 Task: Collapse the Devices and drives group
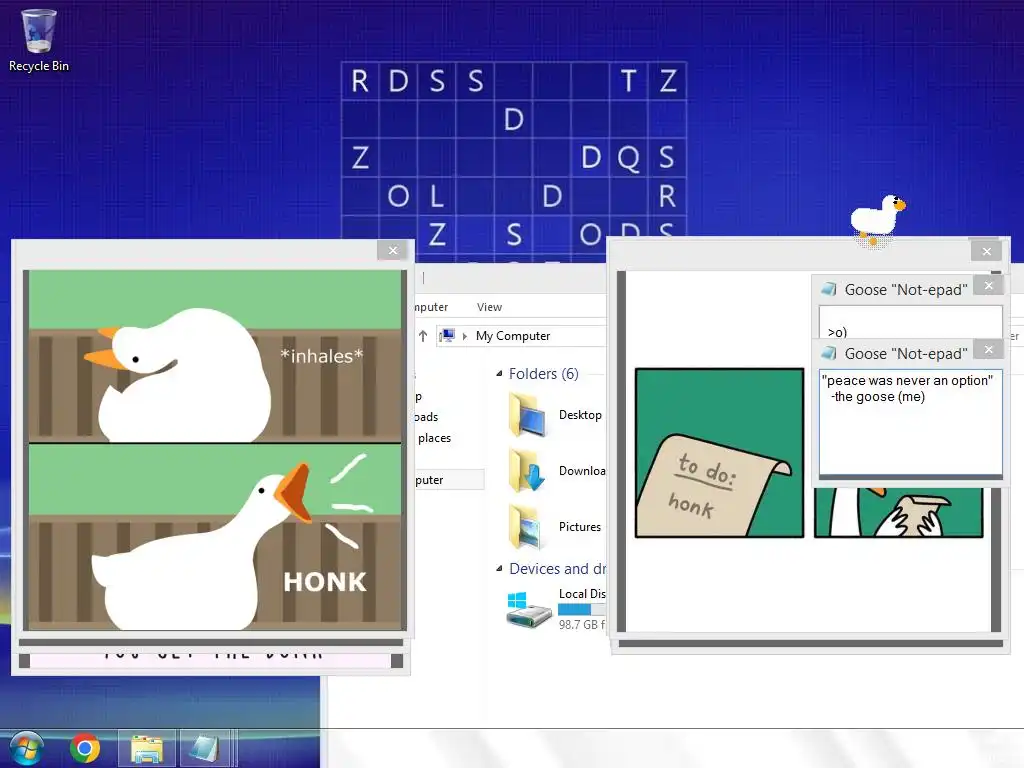[499, 569]
